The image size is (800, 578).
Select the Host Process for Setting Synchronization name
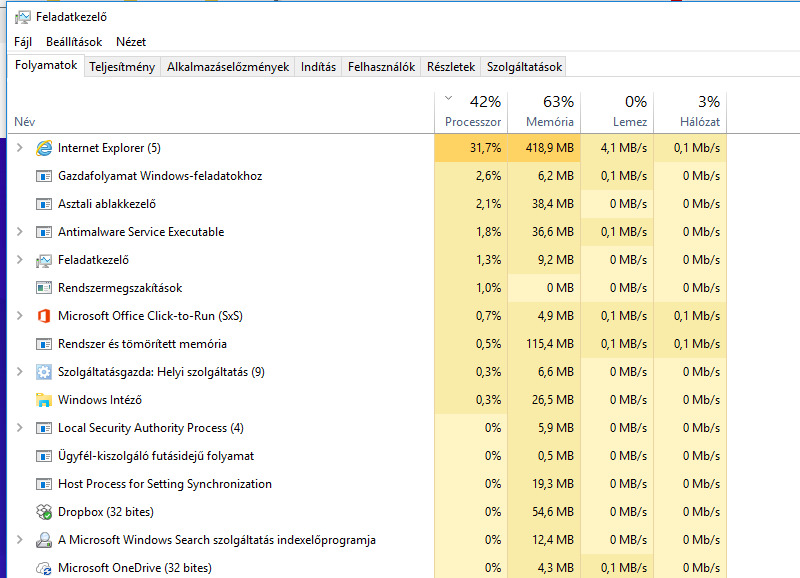pos(165,484)
